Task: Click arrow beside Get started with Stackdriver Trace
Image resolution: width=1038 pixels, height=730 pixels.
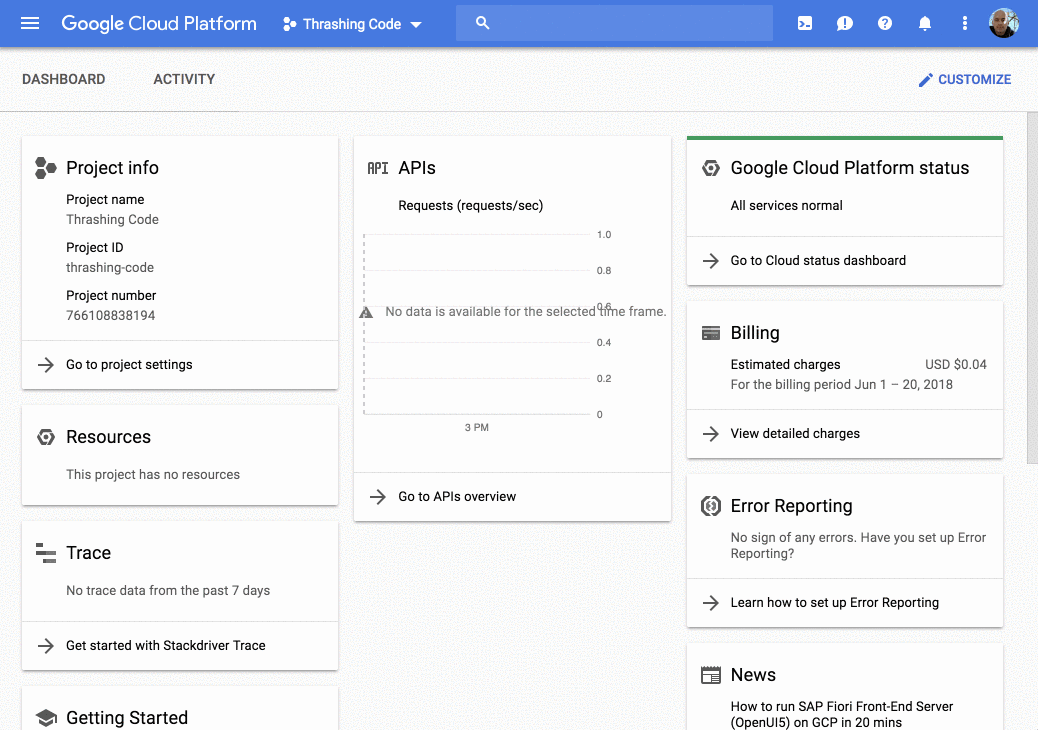Action: (x=46, y=645)
